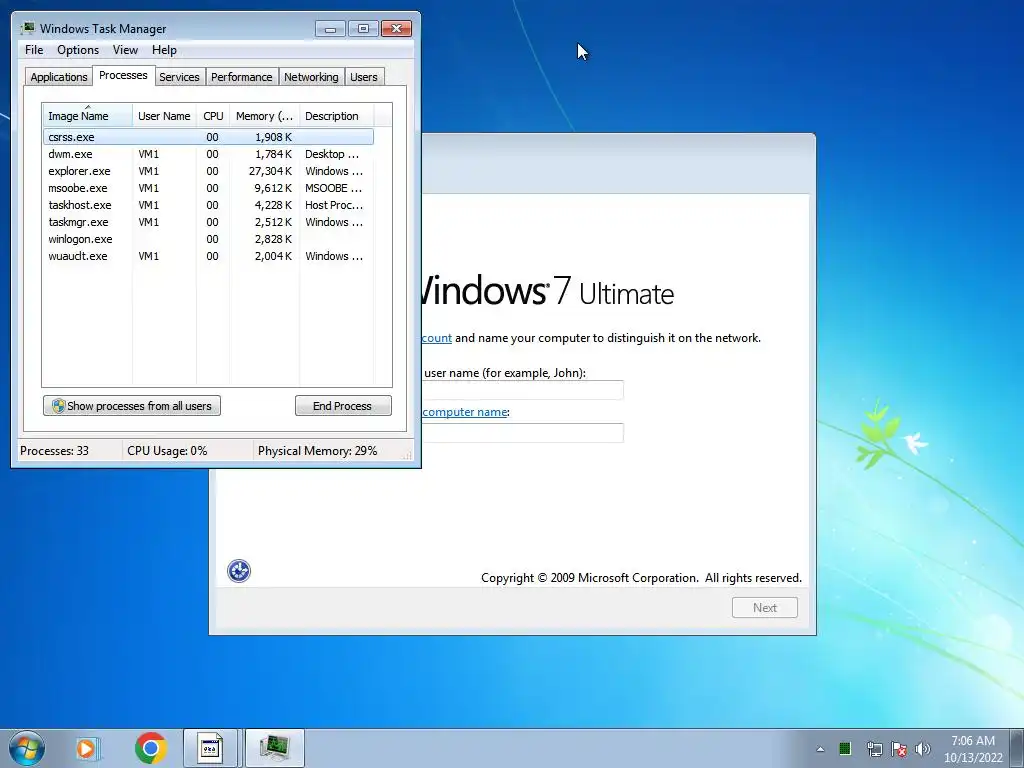Sort by CPU column header
Viewport: 1024px width, 768px height.
(213, 116)
